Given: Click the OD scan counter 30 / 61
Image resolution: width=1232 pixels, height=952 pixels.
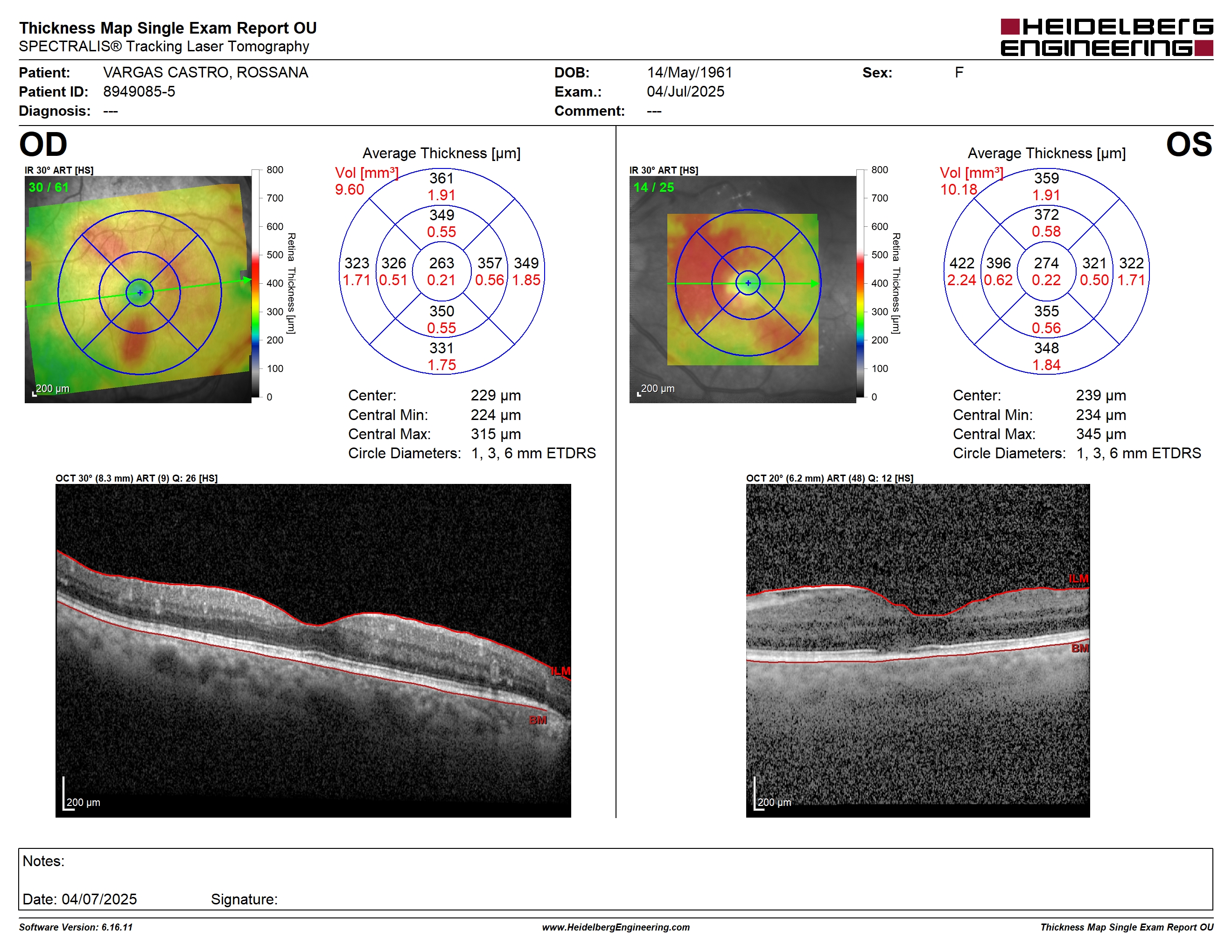Looking at the screenshot, I should click(x=49, y=187).
